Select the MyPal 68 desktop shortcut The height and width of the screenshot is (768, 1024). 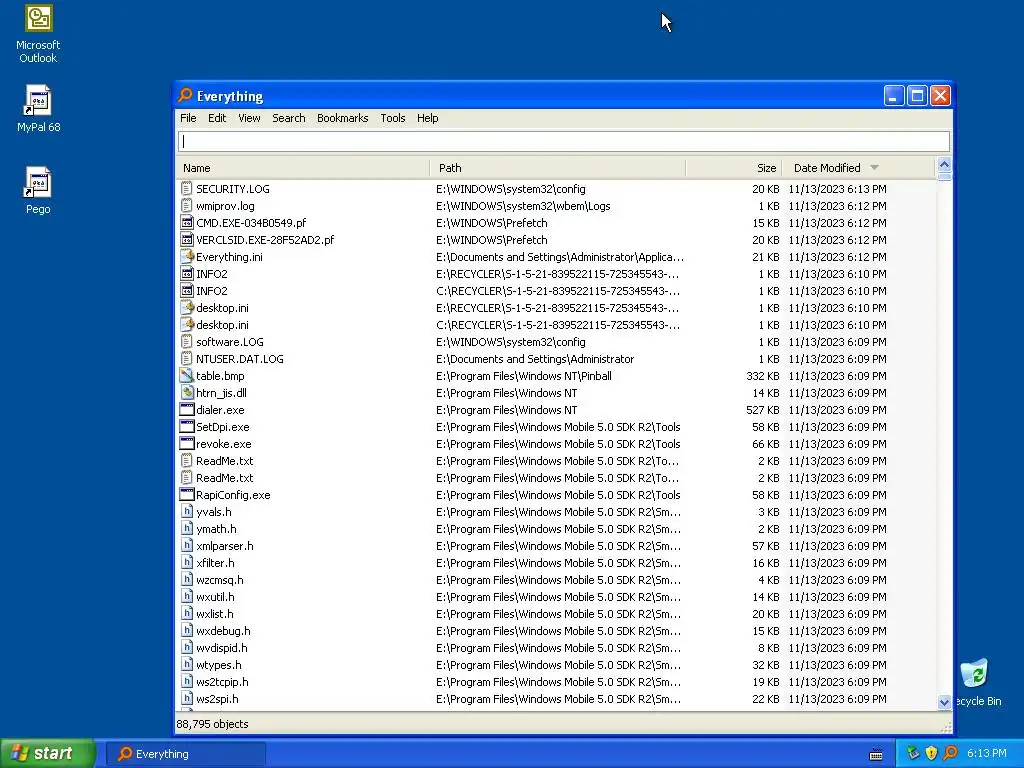(x=38, y=108)
